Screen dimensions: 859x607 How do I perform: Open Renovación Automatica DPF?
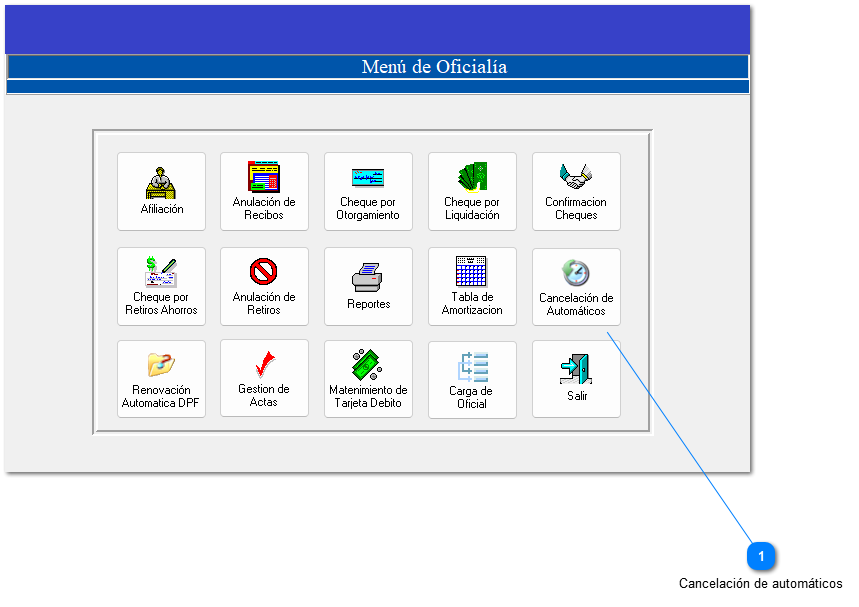coord(161,379)
